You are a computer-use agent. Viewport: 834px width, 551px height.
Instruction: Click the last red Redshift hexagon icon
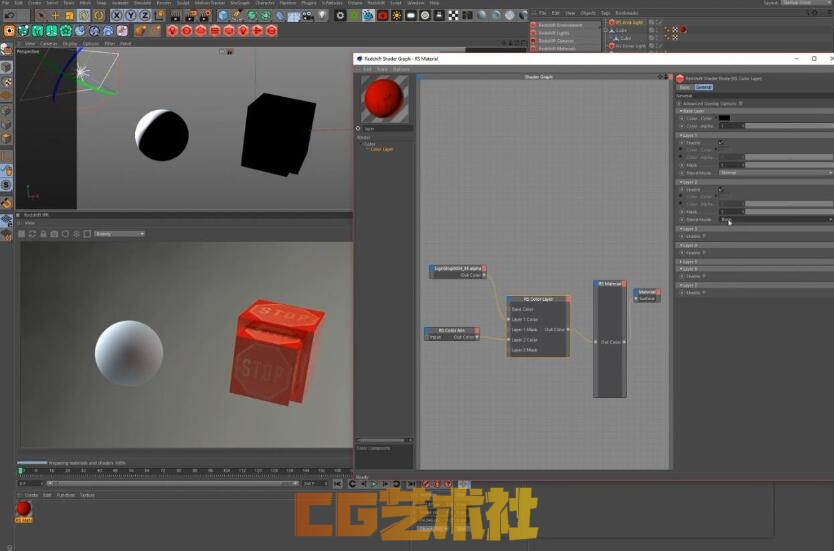tap(271, 31)
